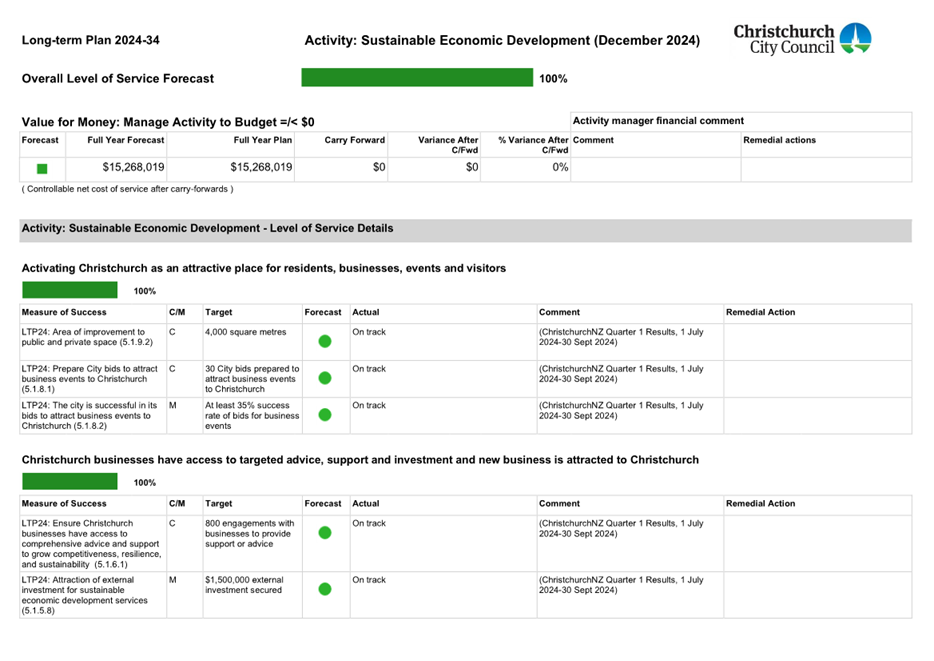Click green forecast dot for 30 City bids
This screenshot has width=934, height=661.
[324, 379]
